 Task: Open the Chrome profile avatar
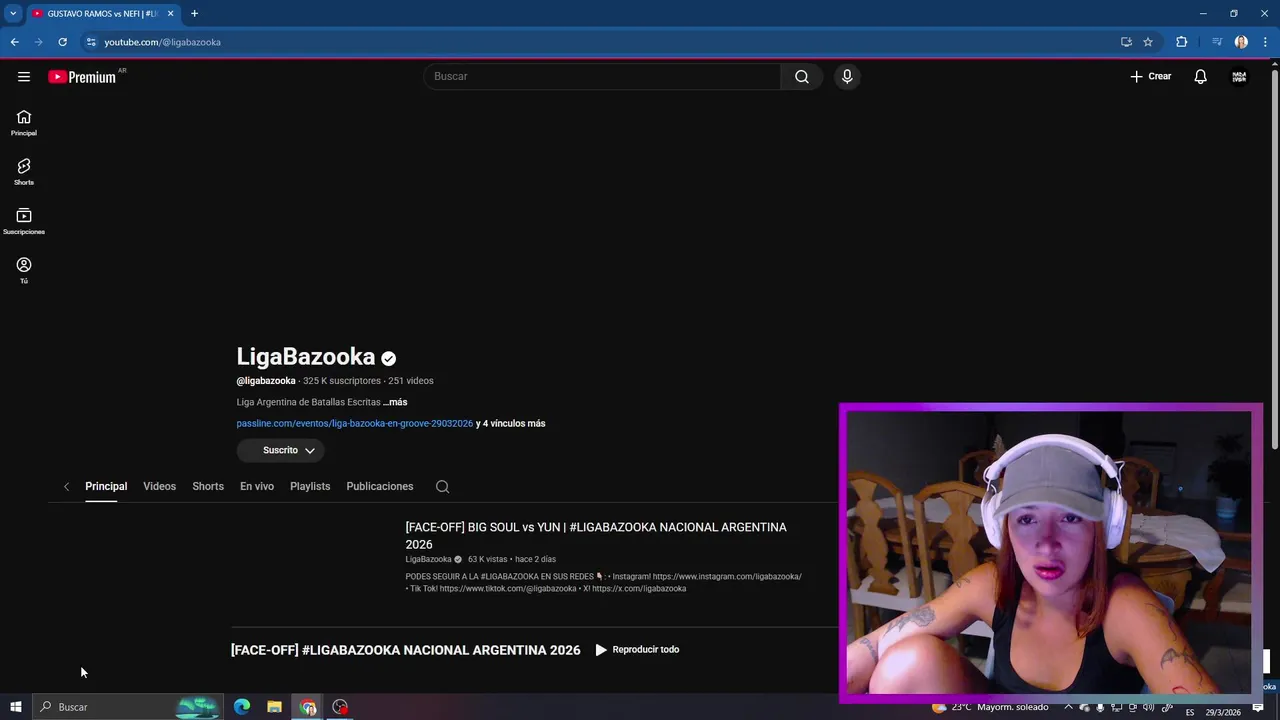(1241, 42)
